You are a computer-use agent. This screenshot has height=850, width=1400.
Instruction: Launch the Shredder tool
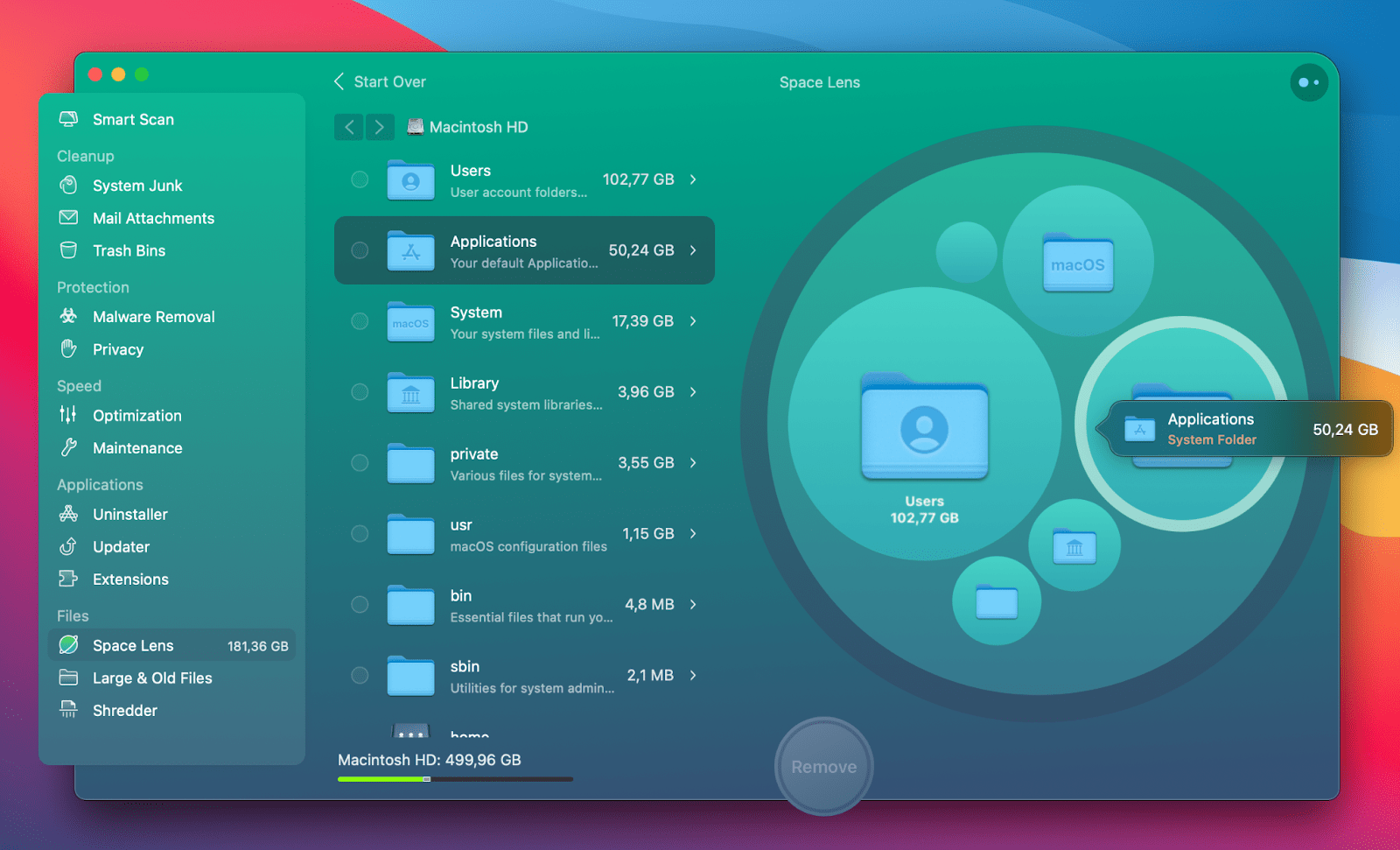coord(125,710)
